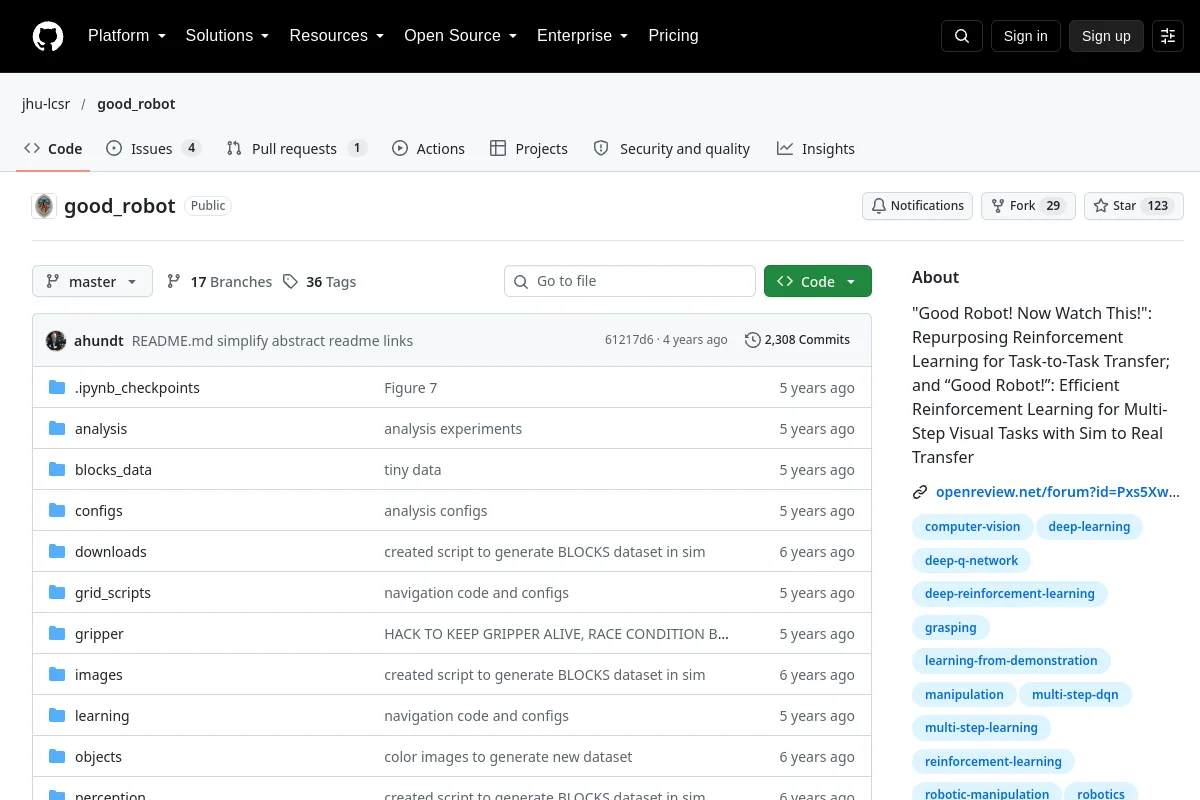
Task: Click the branch icon beside 17 Branches
Action: (174, 282)
